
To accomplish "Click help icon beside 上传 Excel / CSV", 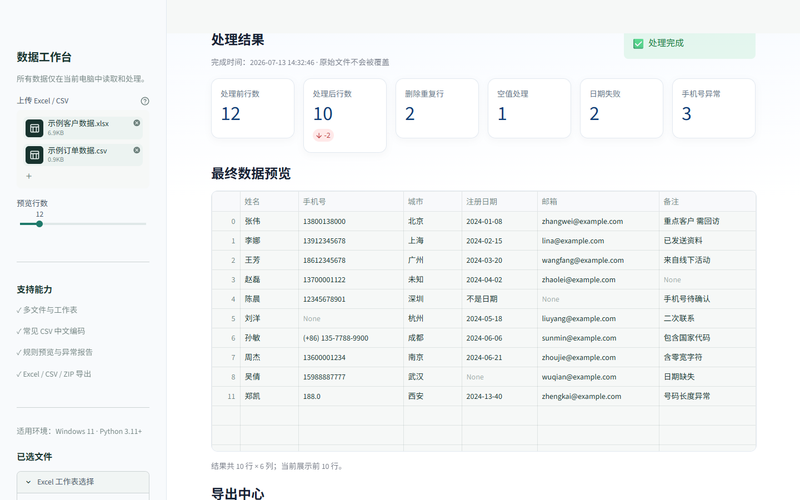I will coord(145,101).
